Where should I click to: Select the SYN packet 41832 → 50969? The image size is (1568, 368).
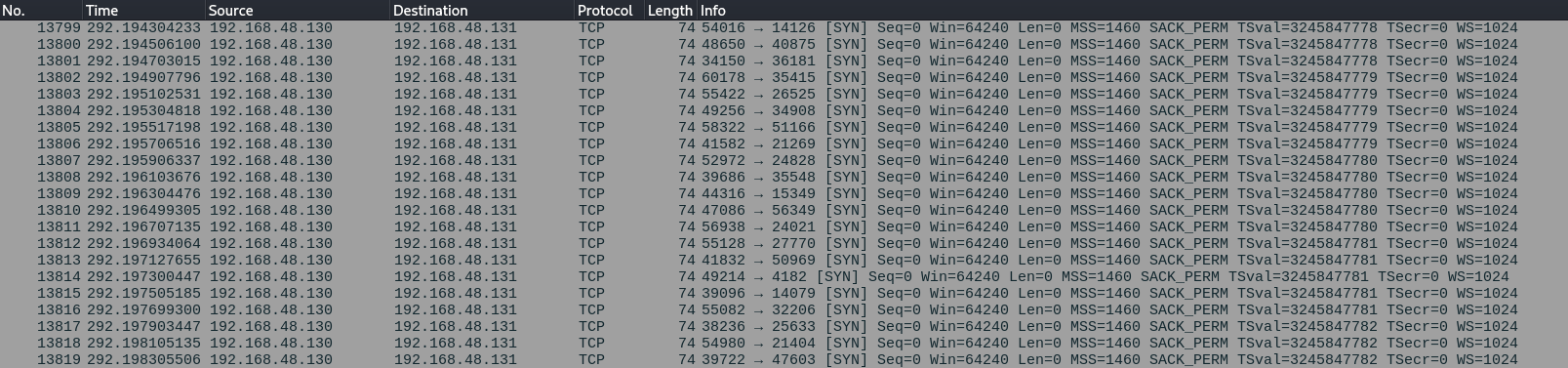point(784,261)
